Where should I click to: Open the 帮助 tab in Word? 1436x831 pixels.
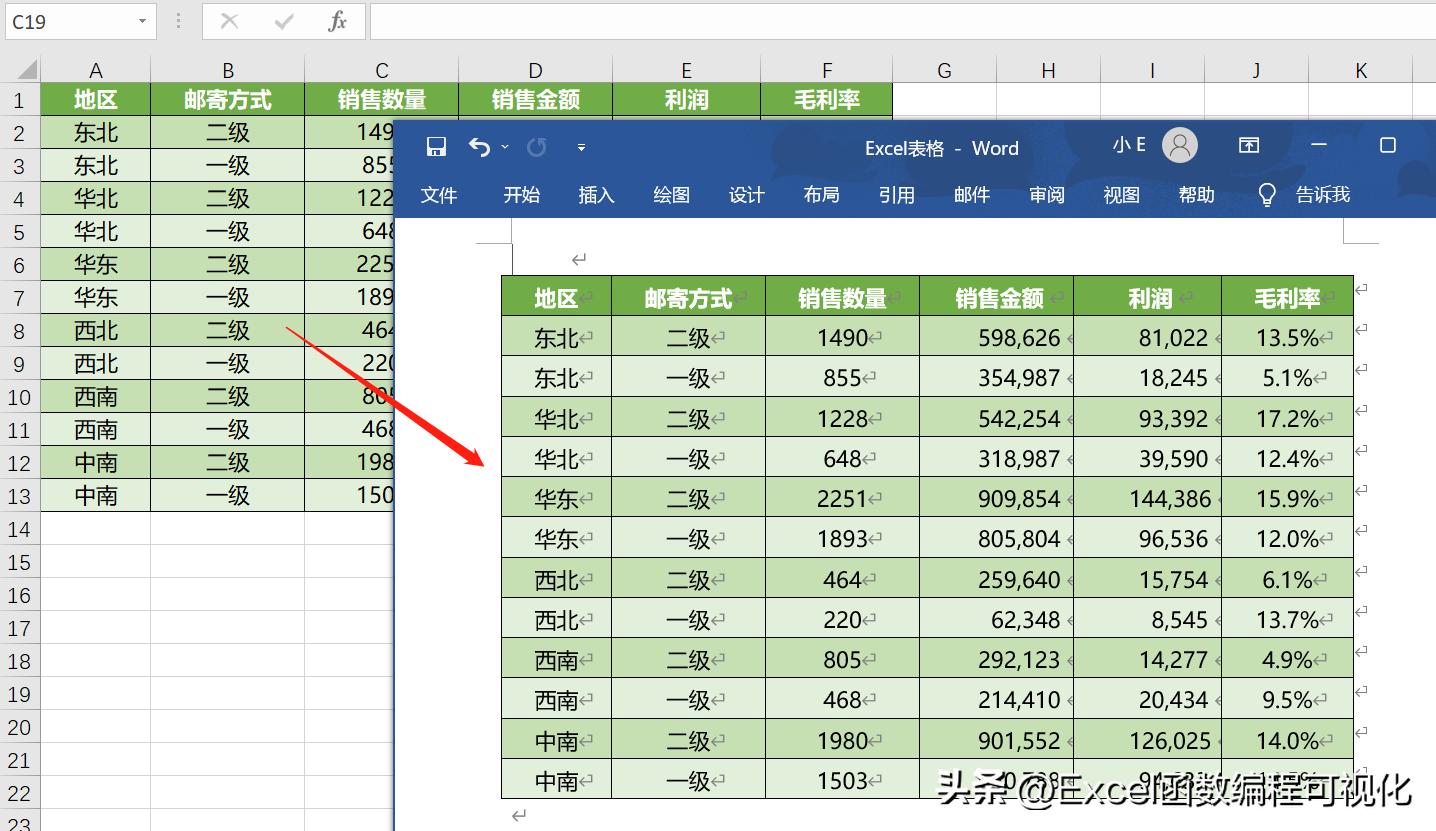coord(1196,195)
